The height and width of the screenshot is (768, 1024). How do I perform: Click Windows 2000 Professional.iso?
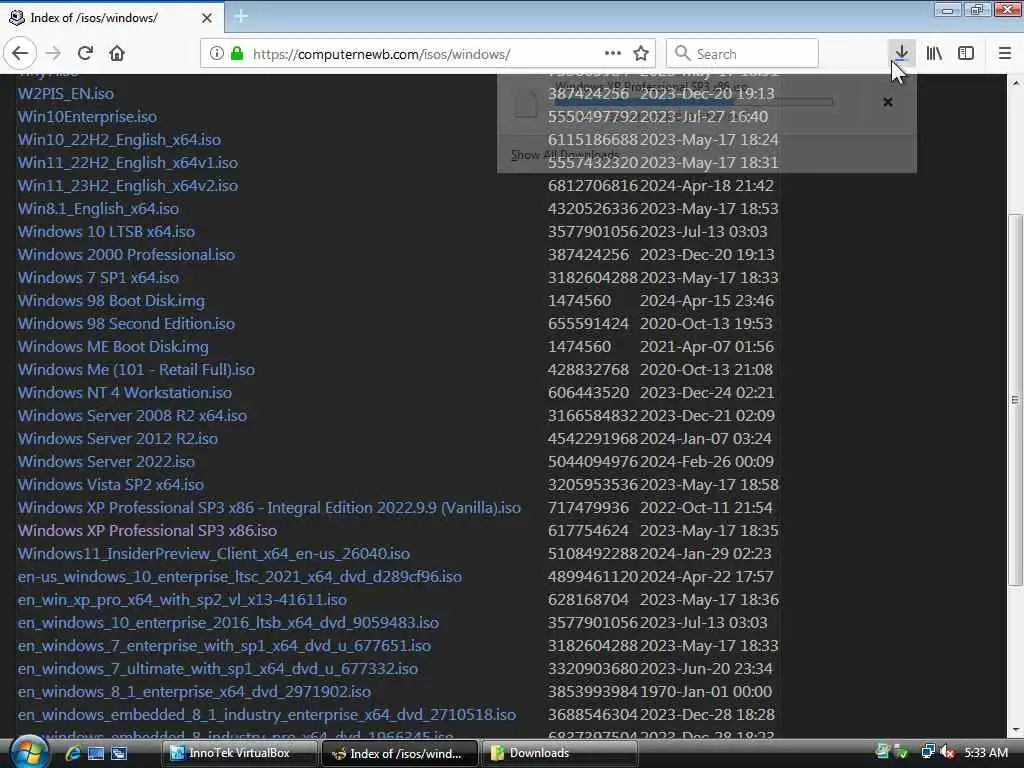126,254
